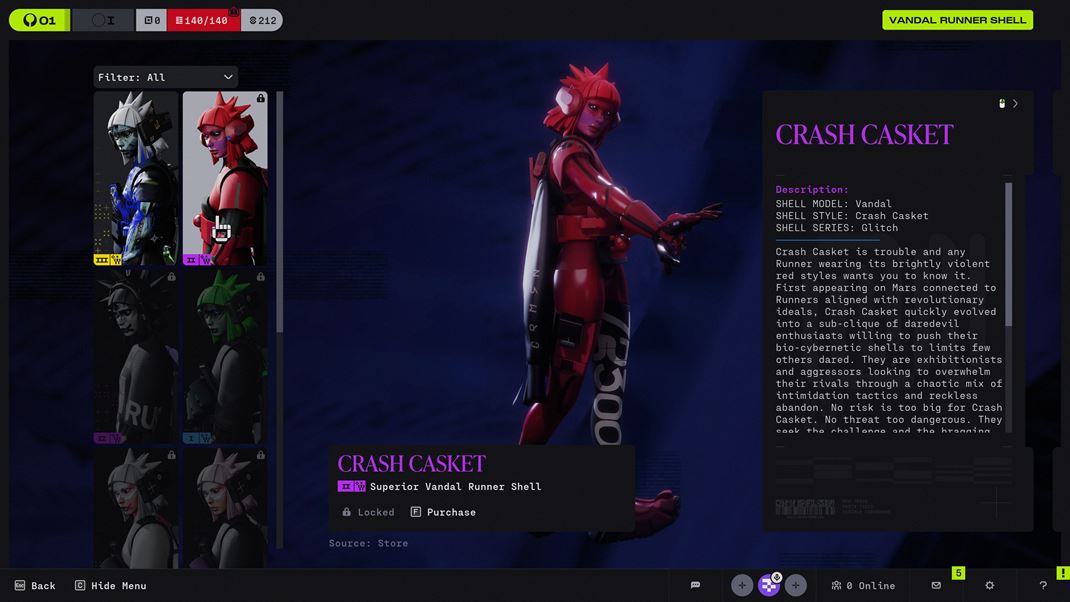This screenshot has width=1070, height=602.
Task: Go back with the Back button
Action: point(35,585)
